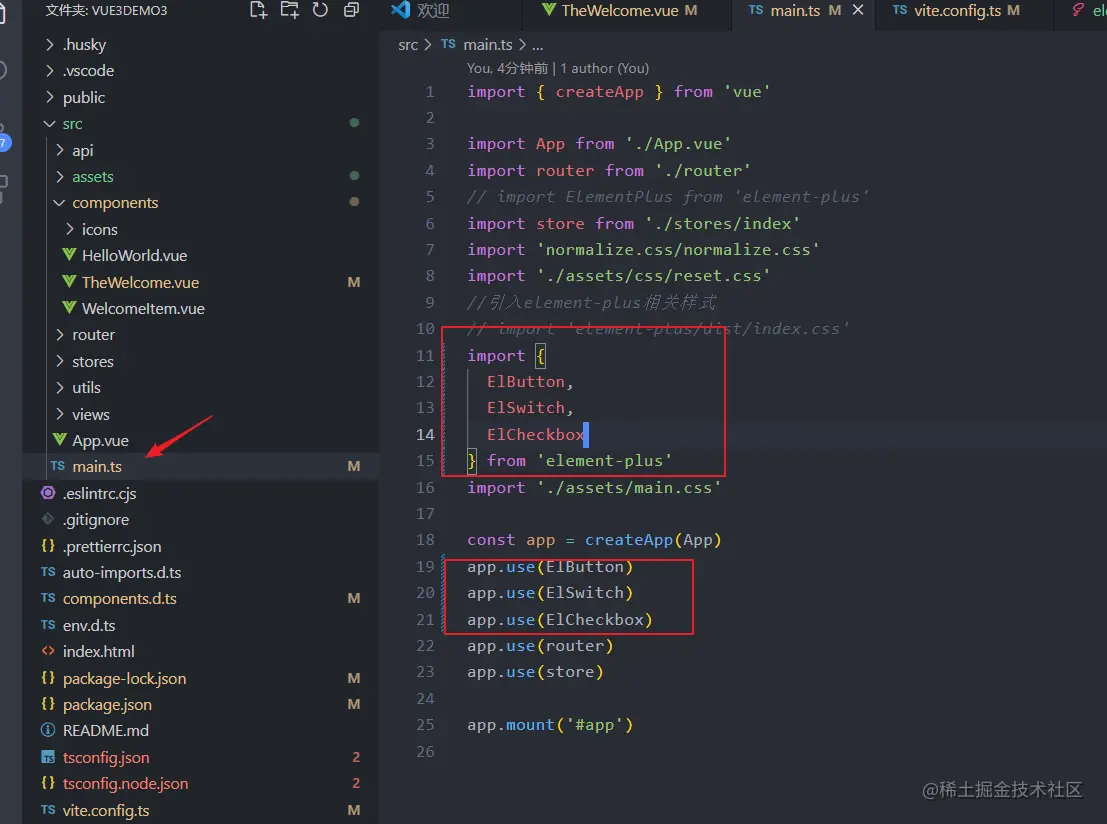Click the Vue icon beside App.vue
Image resolution: width=1107 pixels, height=824 pixels.
60,440
